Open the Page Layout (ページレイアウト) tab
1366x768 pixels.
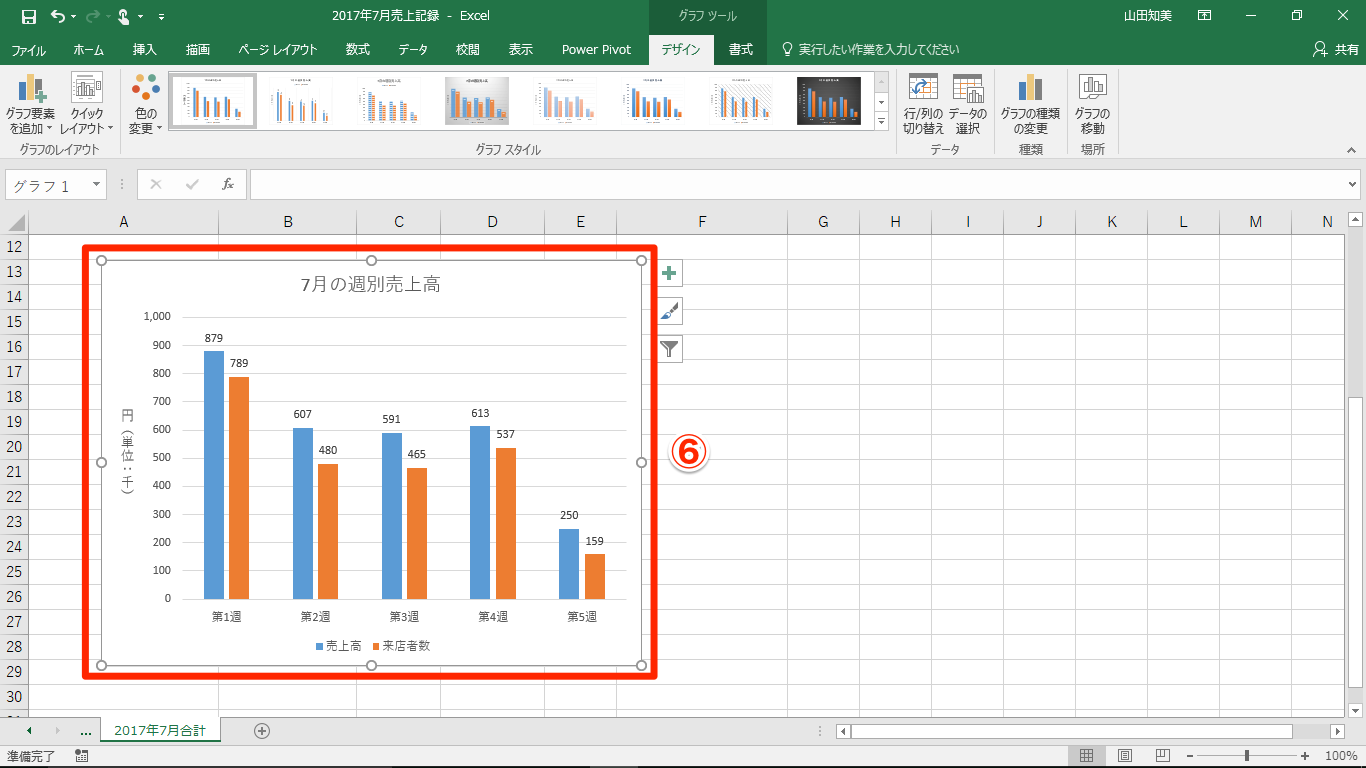point(278,49)
